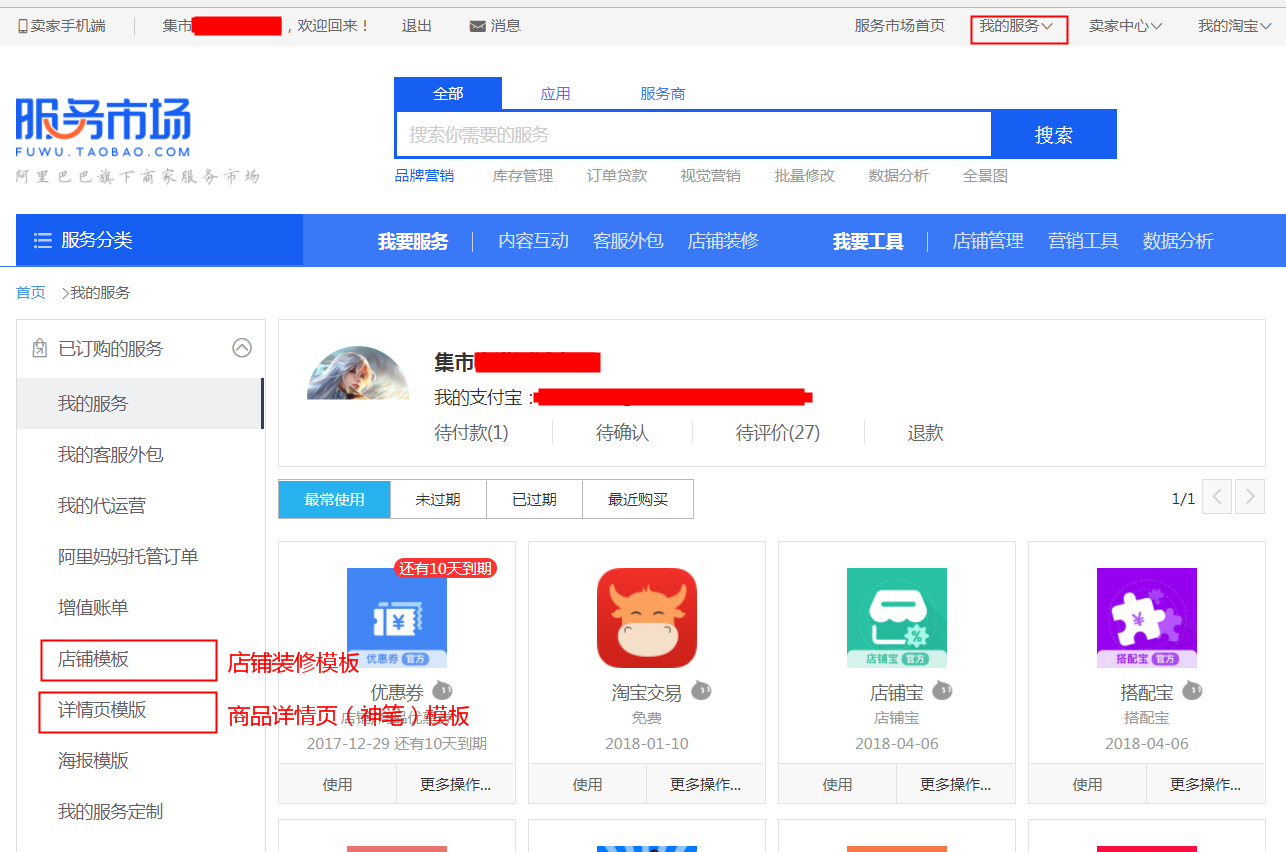
Task: Select the 服务商 search tab
Action: pos(663,94)
